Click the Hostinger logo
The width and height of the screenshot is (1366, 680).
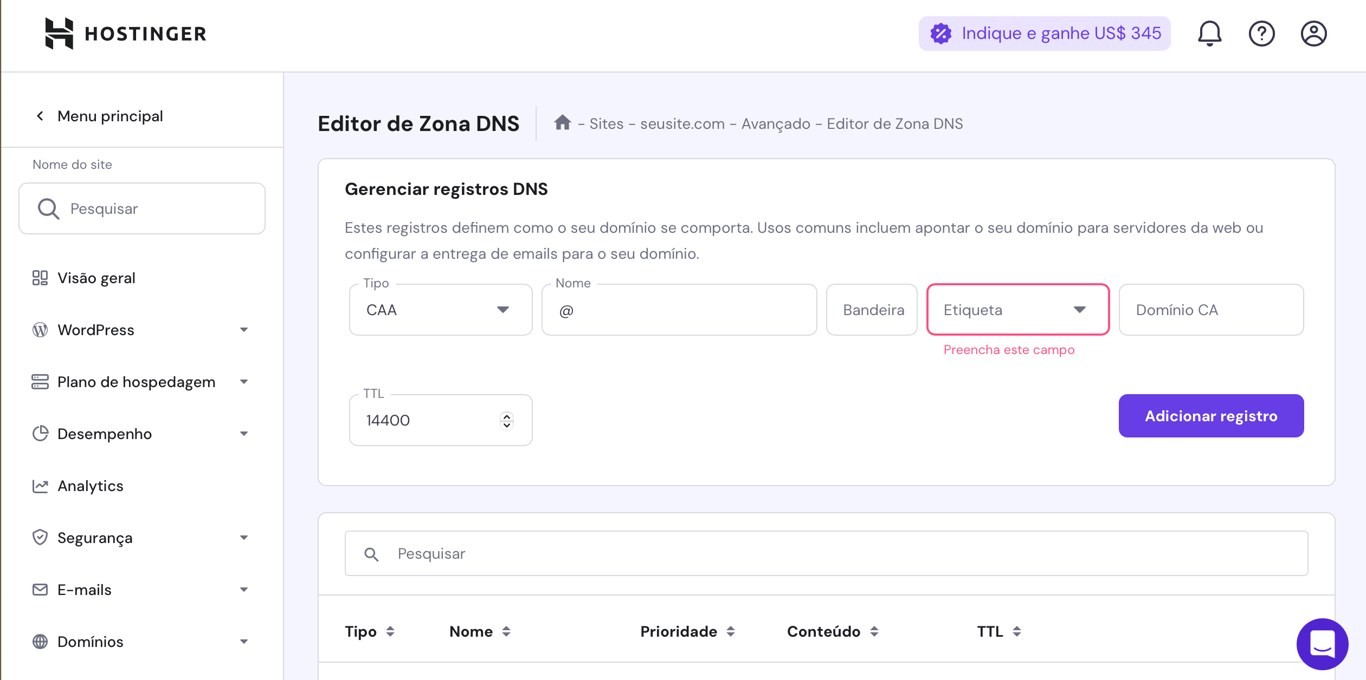point(123,33)
